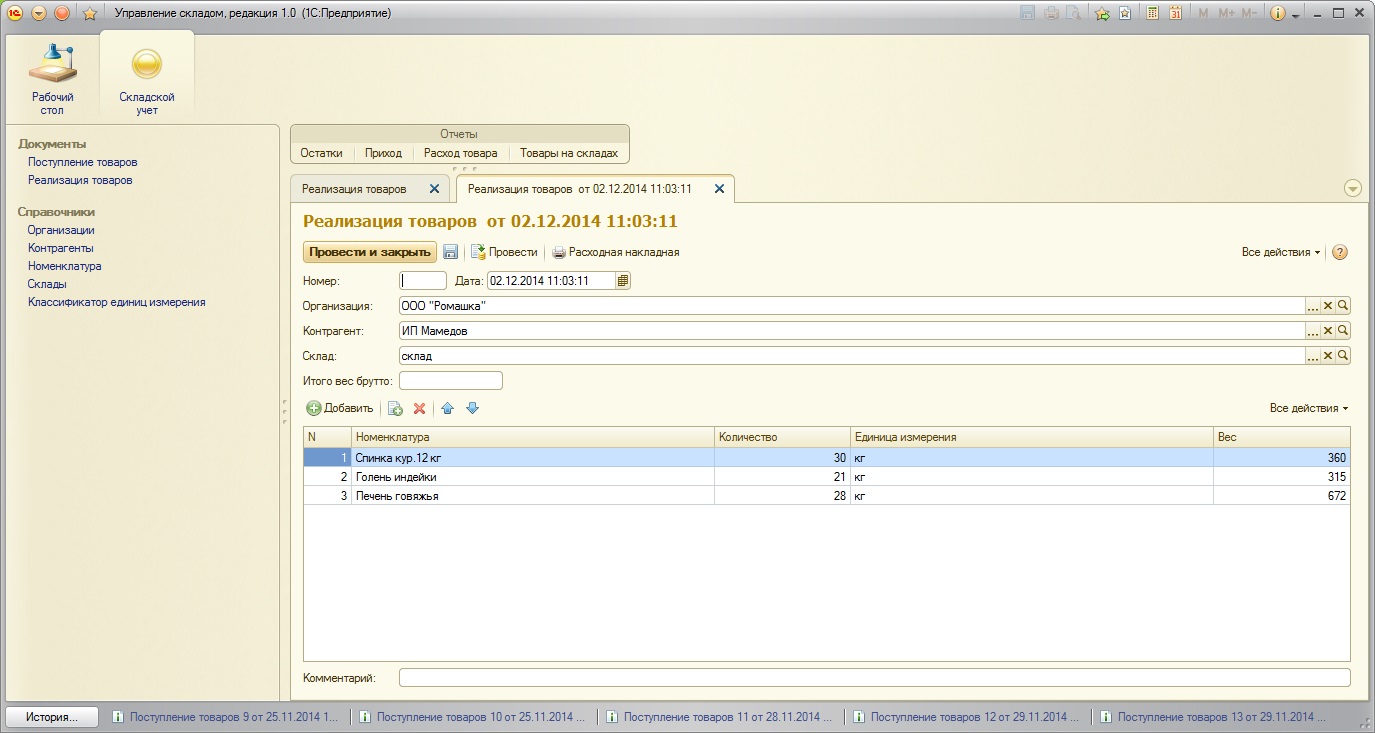
Task: Open the Организация selection list via ellipsis button
Action: [x=1313, y=306]
